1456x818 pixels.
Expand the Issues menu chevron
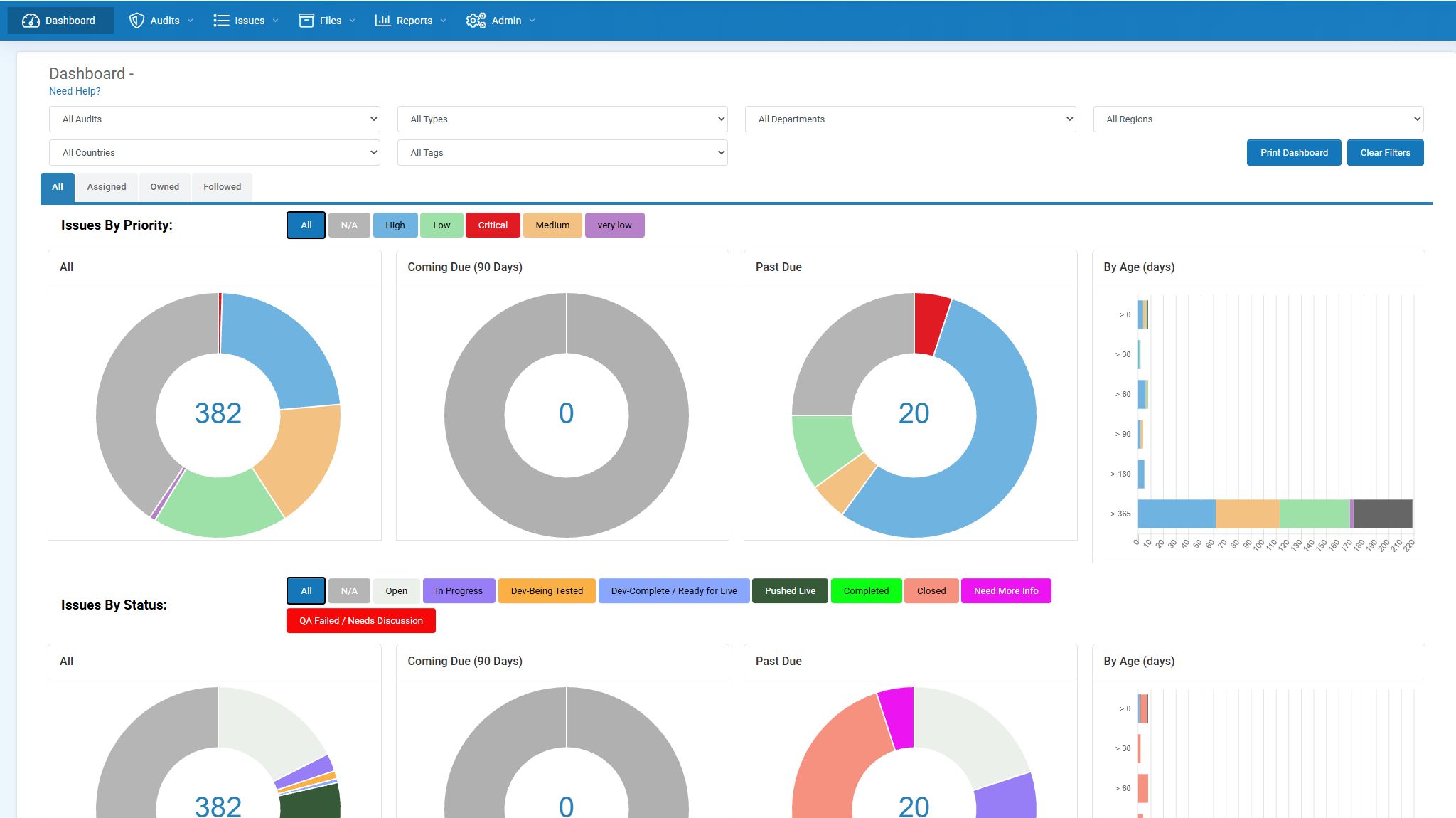tap(276, 21)
